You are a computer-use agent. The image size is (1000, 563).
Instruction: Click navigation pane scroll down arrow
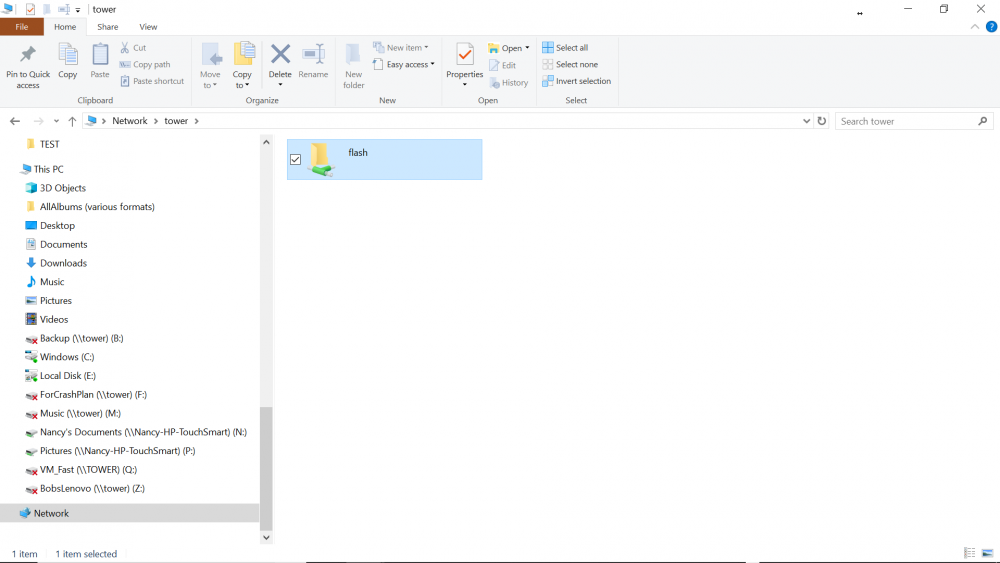pyautogui.click(x=266, y=537)
